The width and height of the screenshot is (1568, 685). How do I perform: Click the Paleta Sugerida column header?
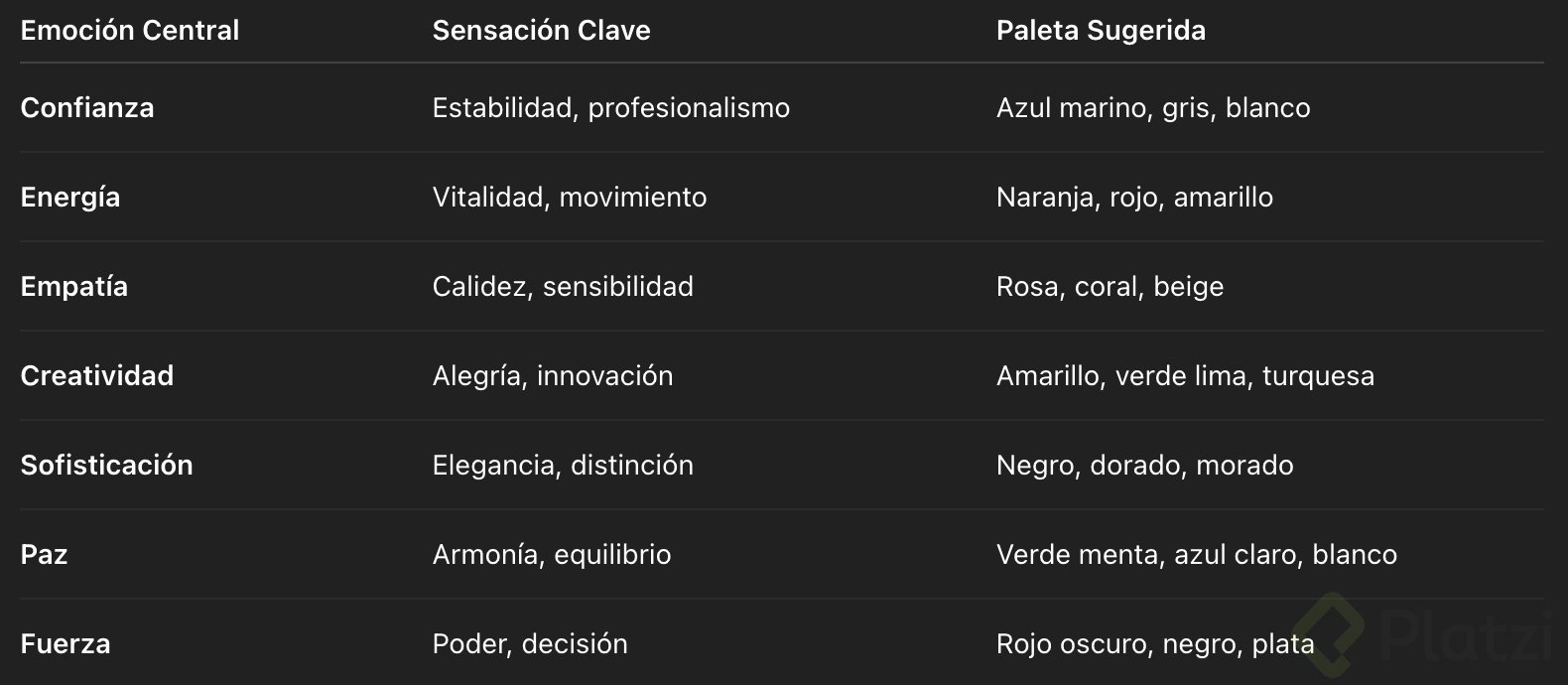pos(1101,31)
